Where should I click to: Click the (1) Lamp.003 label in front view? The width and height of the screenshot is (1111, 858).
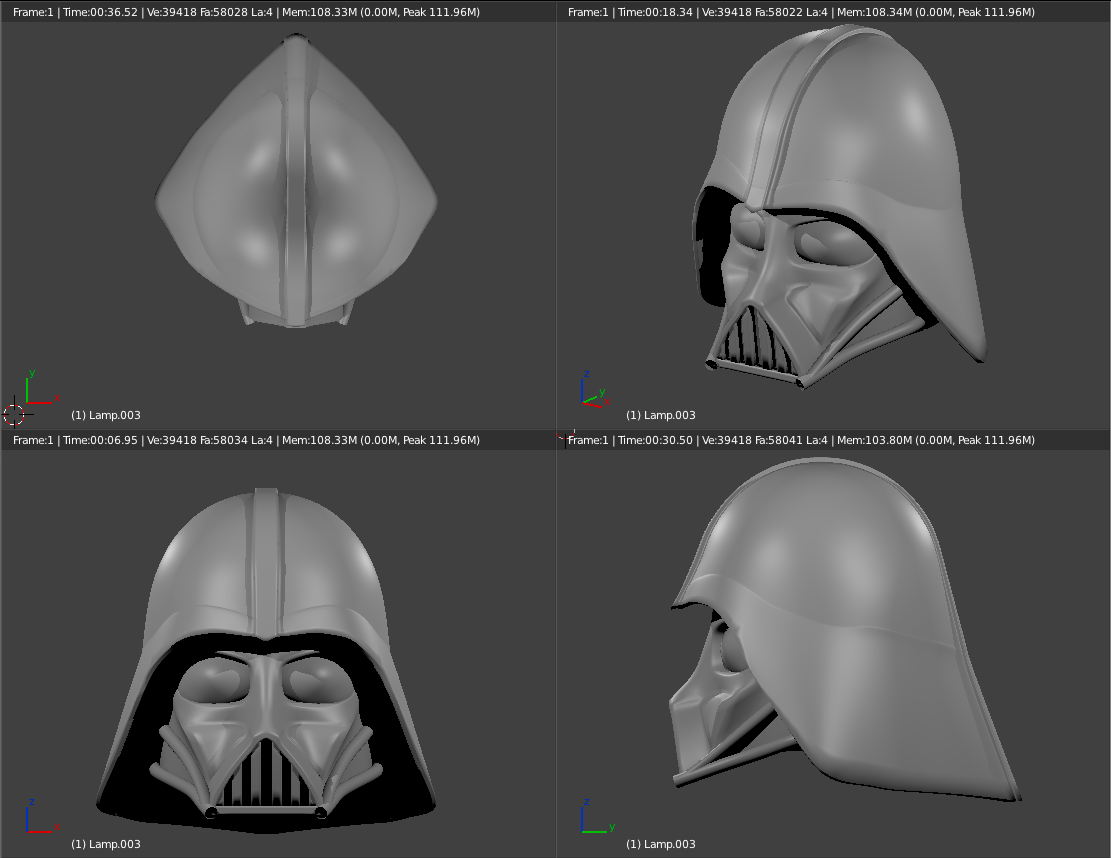[x=106, y=844]
